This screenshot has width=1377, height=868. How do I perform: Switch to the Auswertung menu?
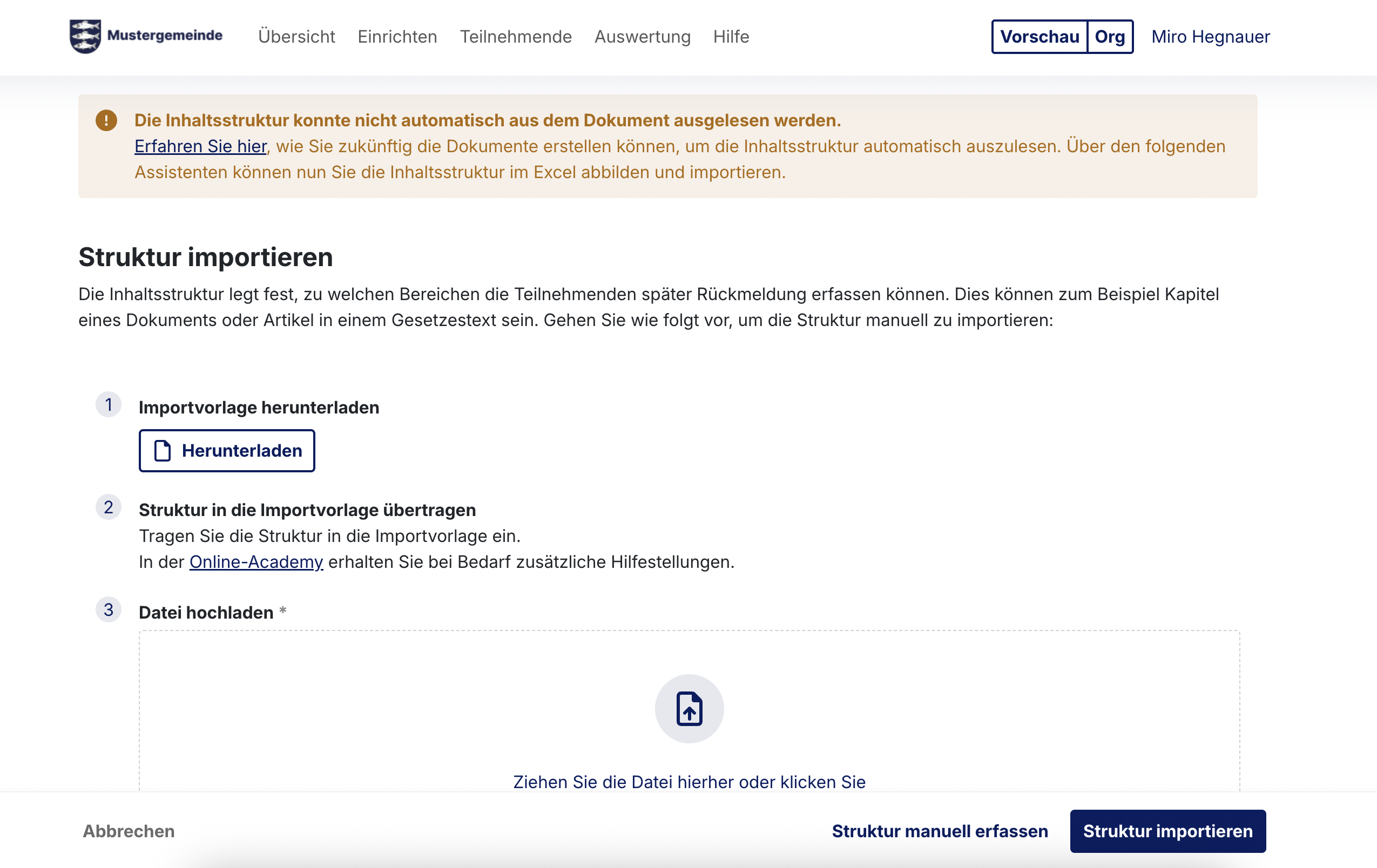[642, 37]
